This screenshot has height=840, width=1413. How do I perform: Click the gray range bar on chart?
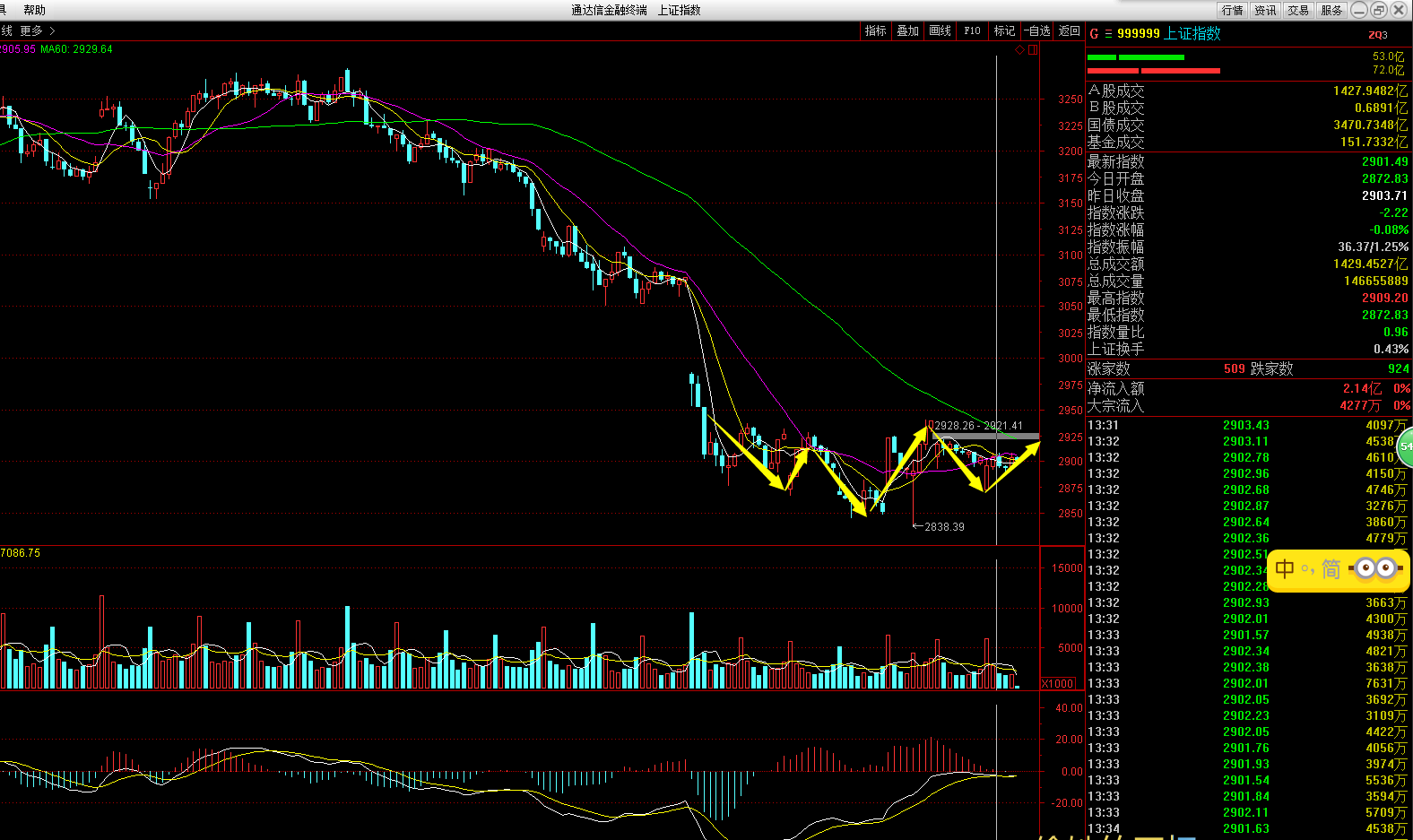click(987, 437)
